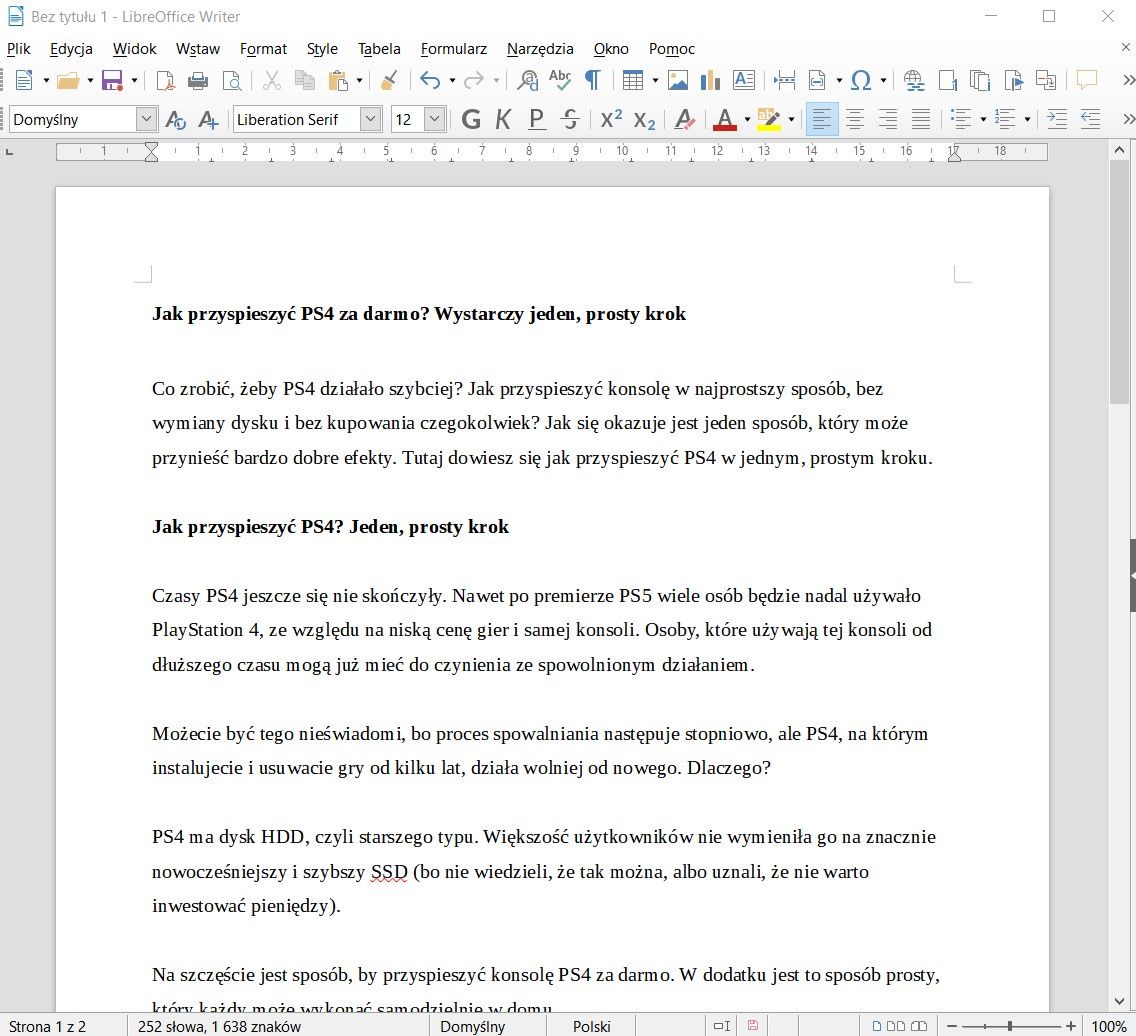Center the paragraph horizontally
The height and width of the screenshot is (1036, 1136).
click(855, 120)
